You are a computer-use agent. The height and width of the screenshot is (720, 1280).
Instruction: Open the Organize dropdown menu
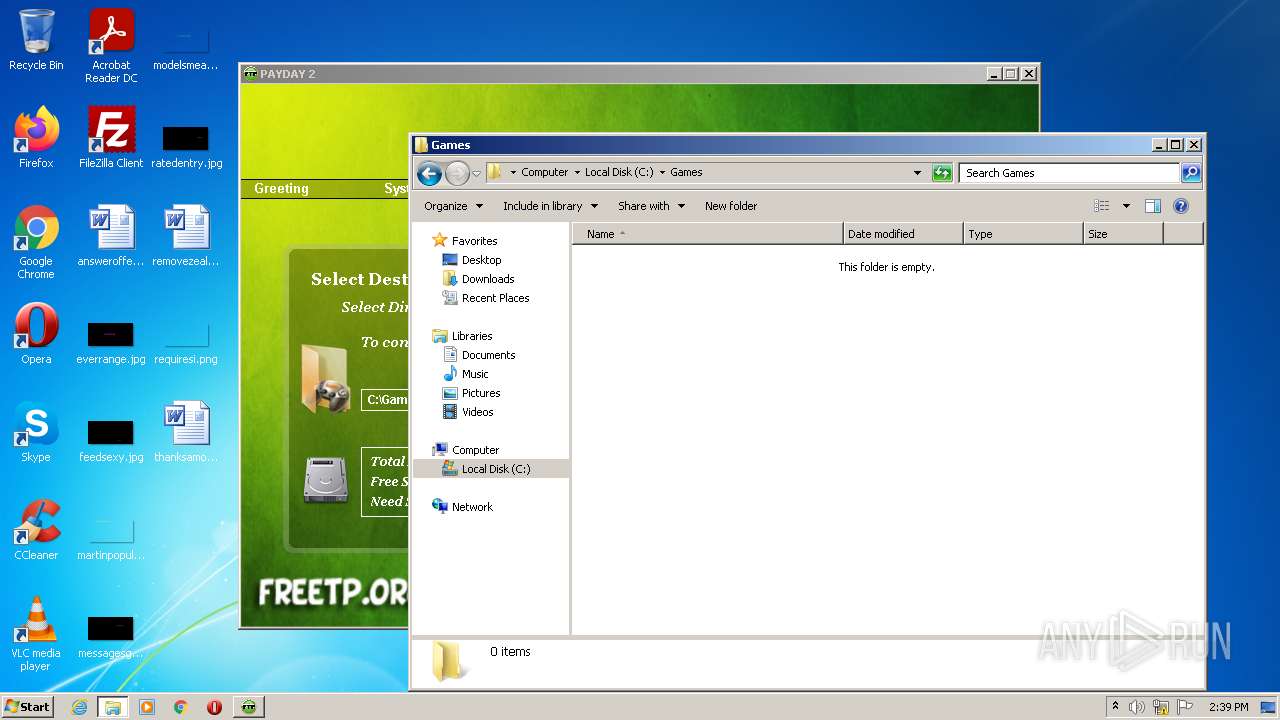(x=453, y=206)
